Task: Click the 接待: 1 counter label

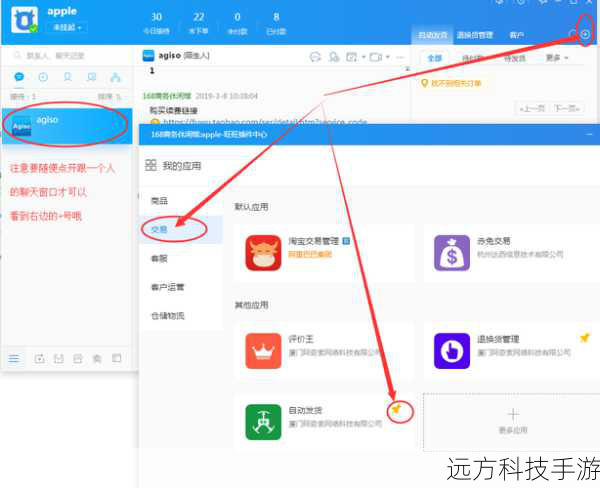Action: 23,96
